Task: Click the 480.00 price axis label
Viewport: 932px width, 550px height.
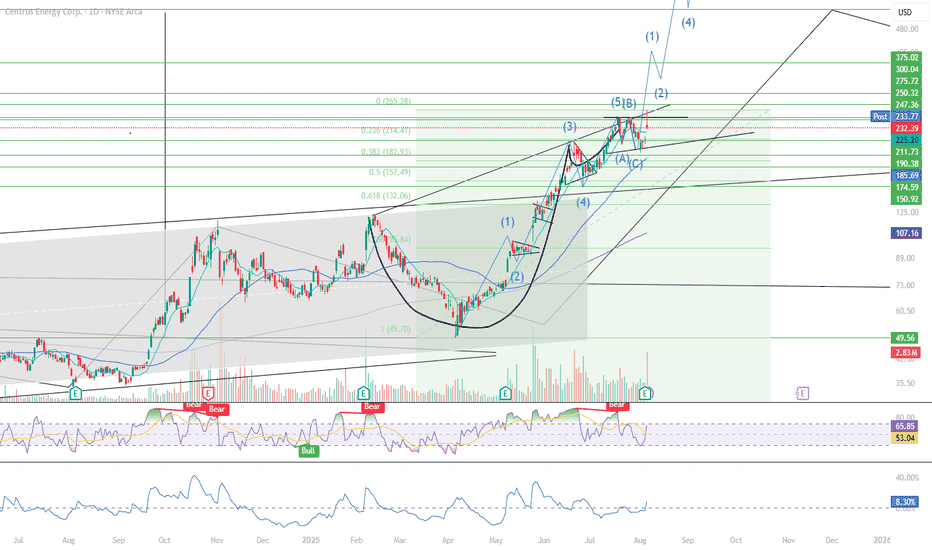Action: (907, 29)
